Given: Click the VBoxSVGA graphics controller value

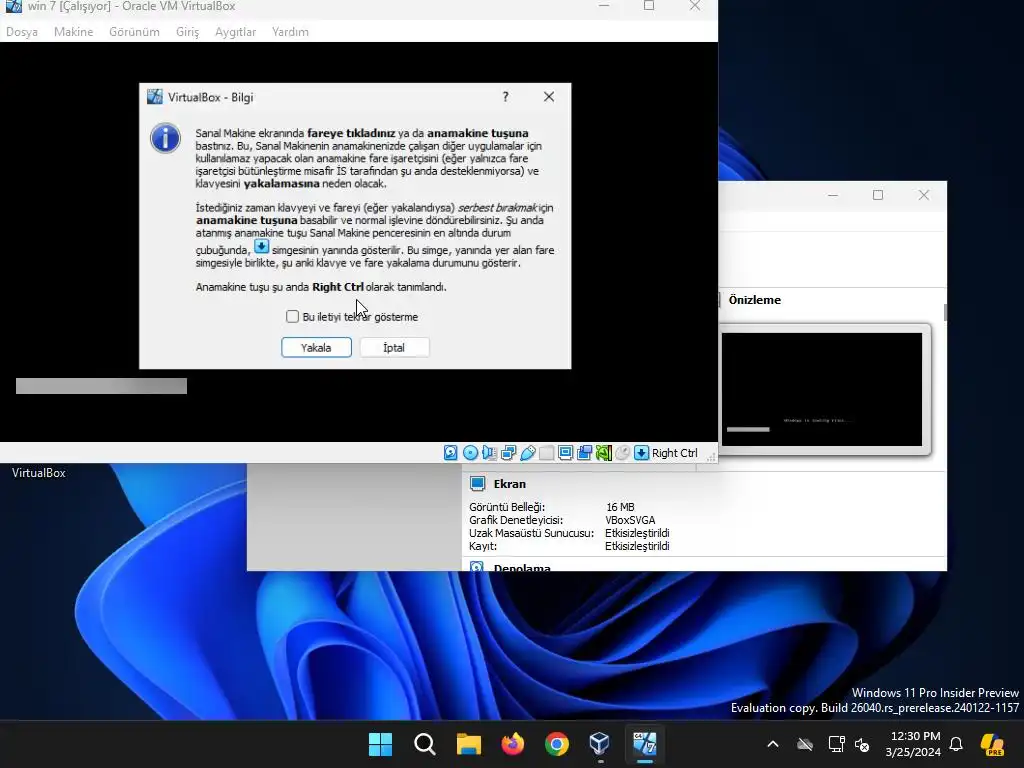Looking at the screenshot, I should [x=630, y=520].
